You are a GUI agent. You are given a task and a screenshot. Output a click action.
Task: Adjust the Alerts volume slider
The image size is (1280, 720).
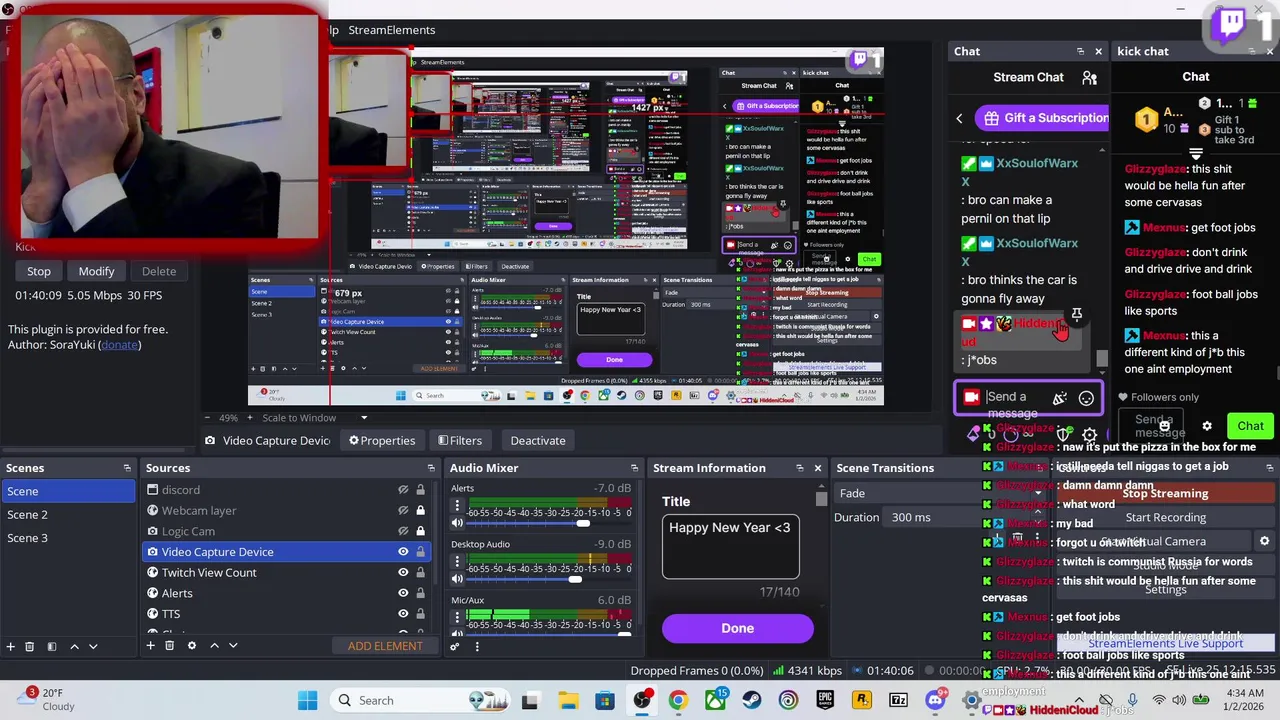click(x=583, y=523)
